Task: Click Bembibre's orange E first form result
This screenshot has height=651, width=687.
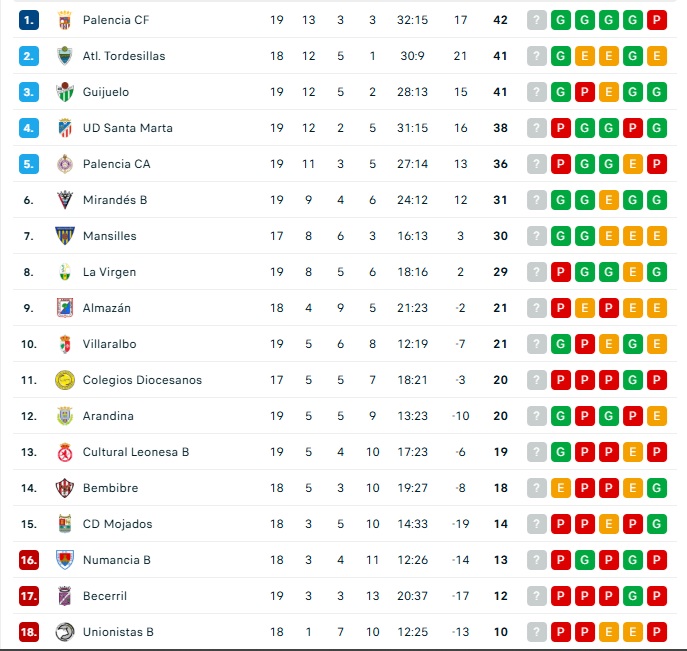Action: [561, 488]
